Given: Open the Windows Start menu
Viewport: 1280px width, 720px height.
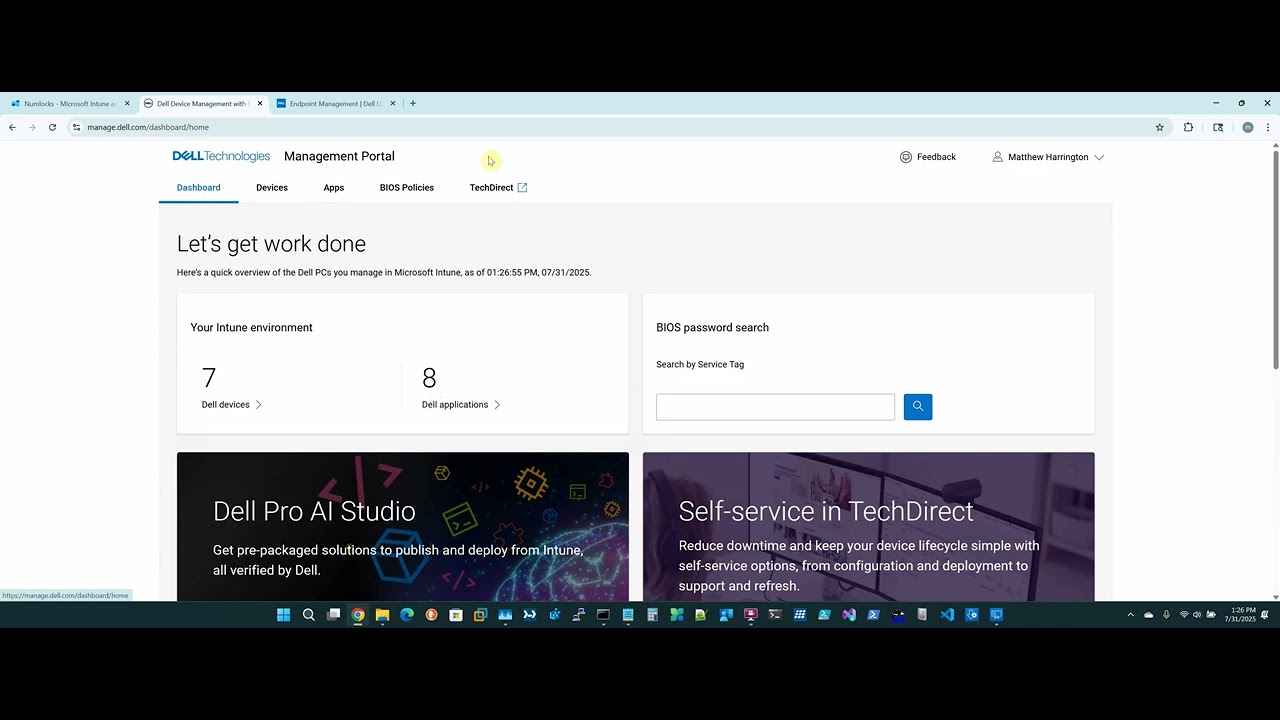Looking at the screenshot, I should [x=283, y=615].
